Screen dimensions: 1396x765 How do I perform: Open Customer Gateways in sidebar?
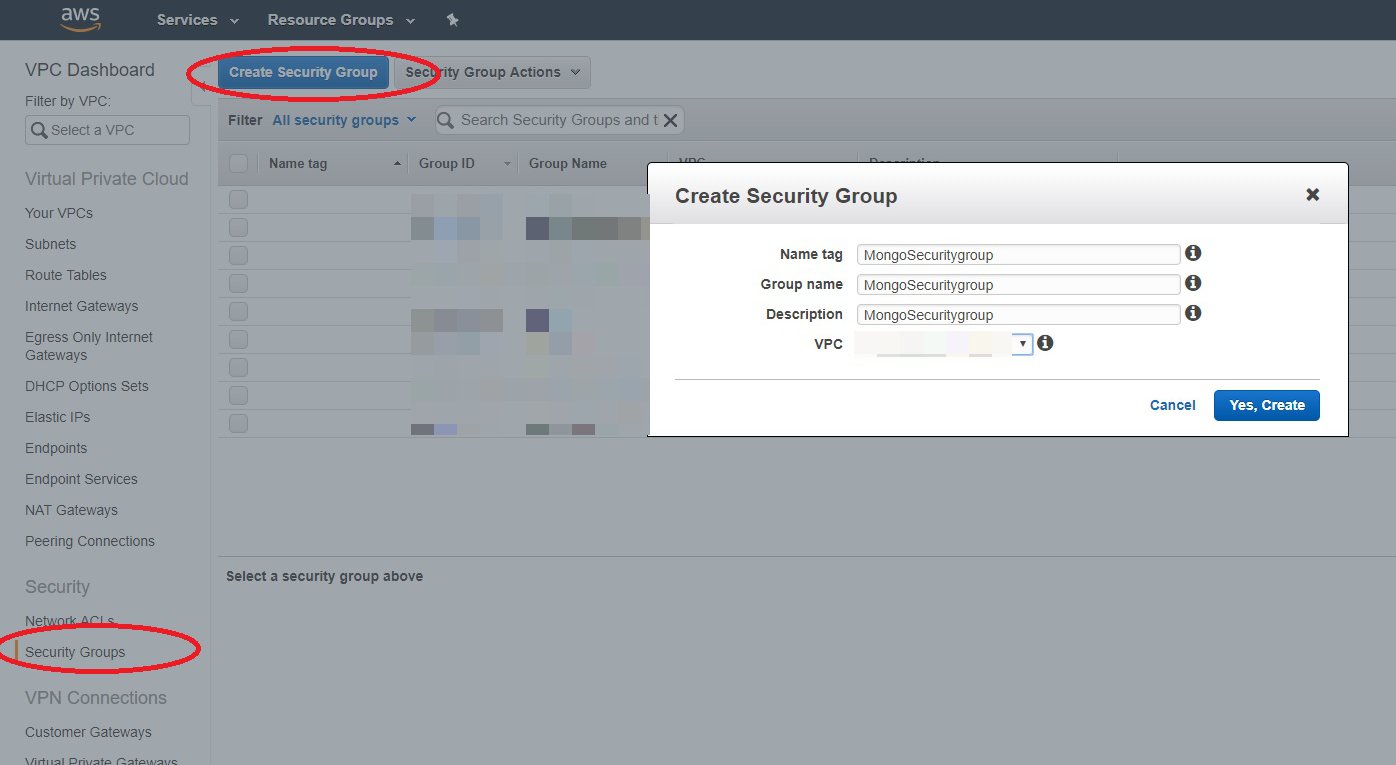pyautogui.click(x=88, y=732)
